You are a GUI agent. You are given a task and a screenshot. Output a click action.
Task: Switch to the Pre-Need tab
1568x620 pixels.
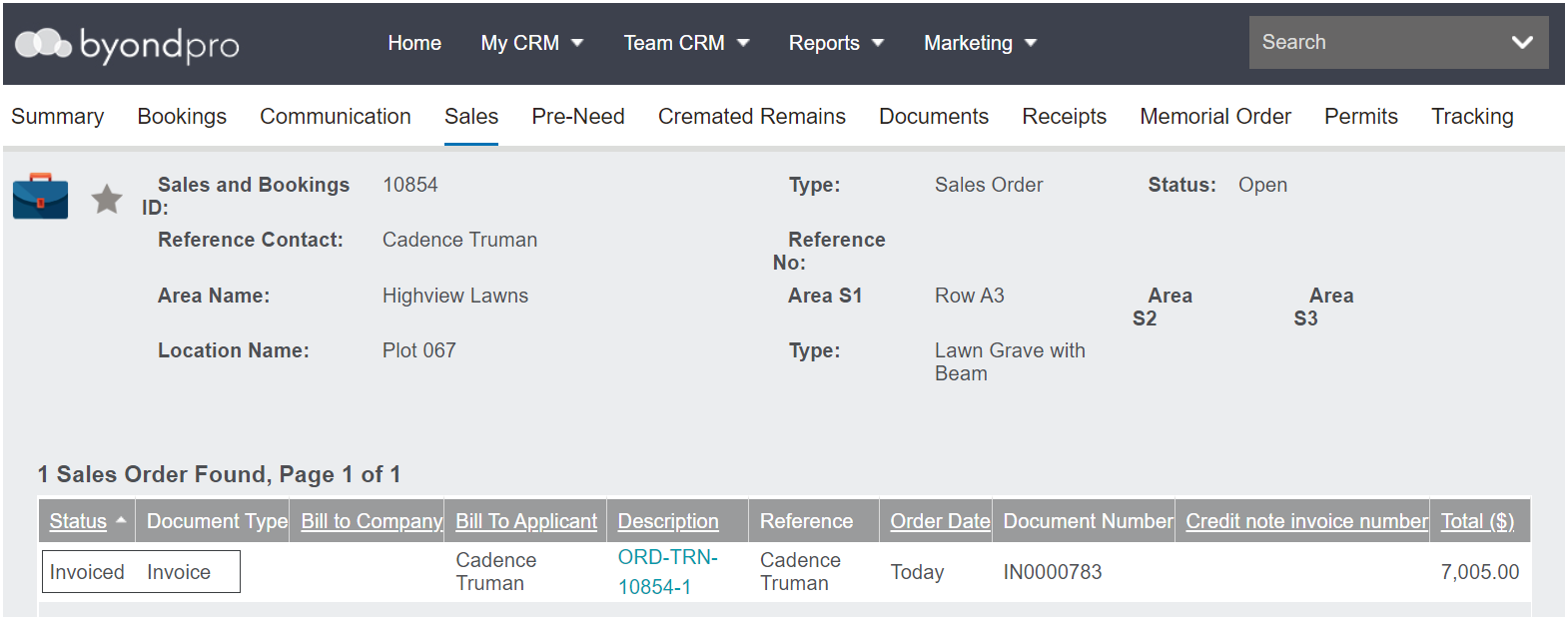coord(578,117)
